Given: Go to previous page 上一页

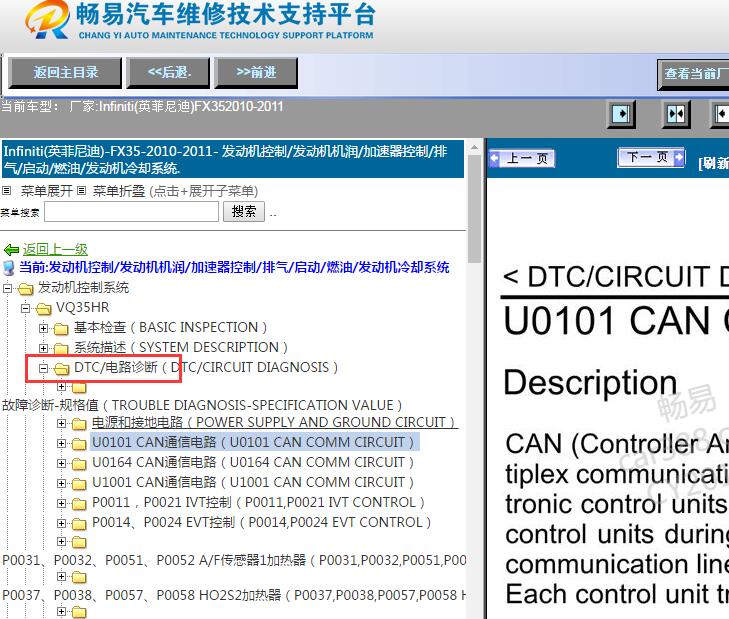Looking at the screenshot, I should [522, 159].
